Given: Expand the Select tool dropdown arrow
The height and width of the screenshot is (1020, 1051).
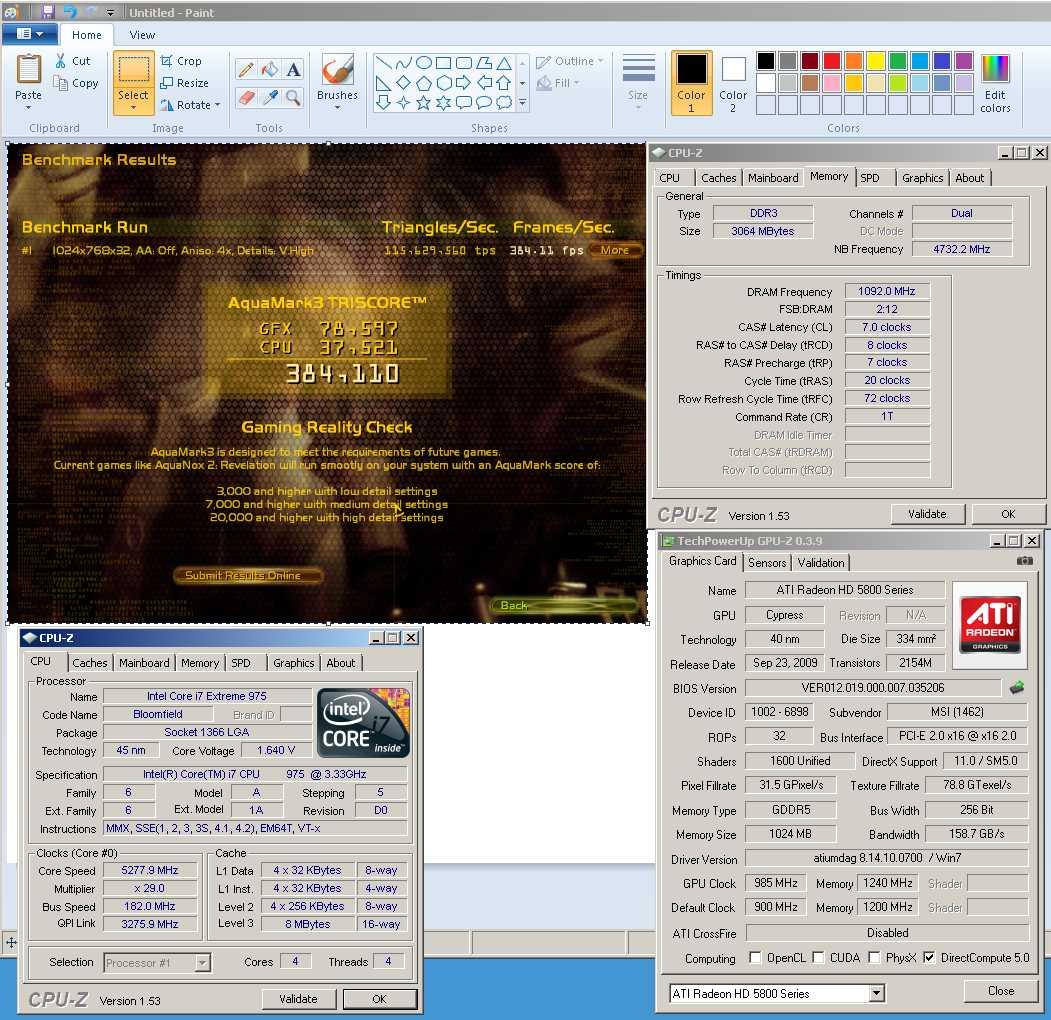Looking at the screenshot, I should pyautogui.click(x=133, y=108).
